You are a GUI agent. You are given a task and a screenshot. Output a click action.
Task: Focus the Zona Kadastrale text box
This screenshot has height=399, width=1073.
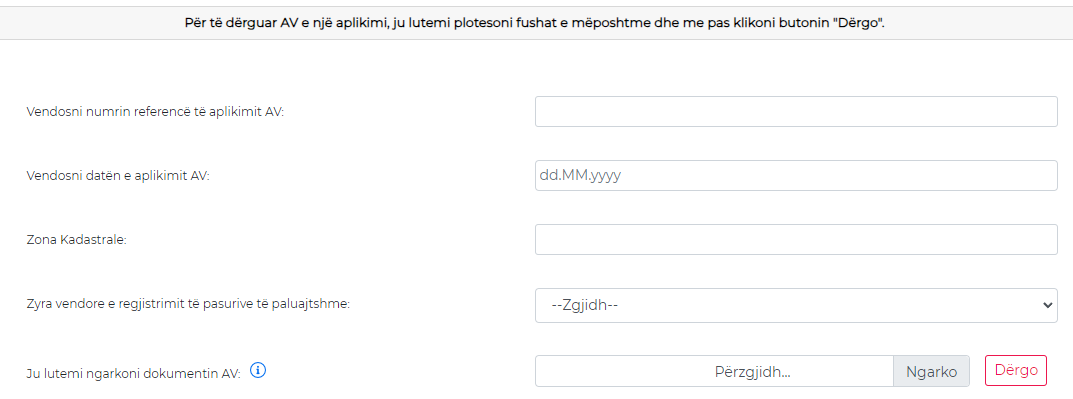point(797,240)
